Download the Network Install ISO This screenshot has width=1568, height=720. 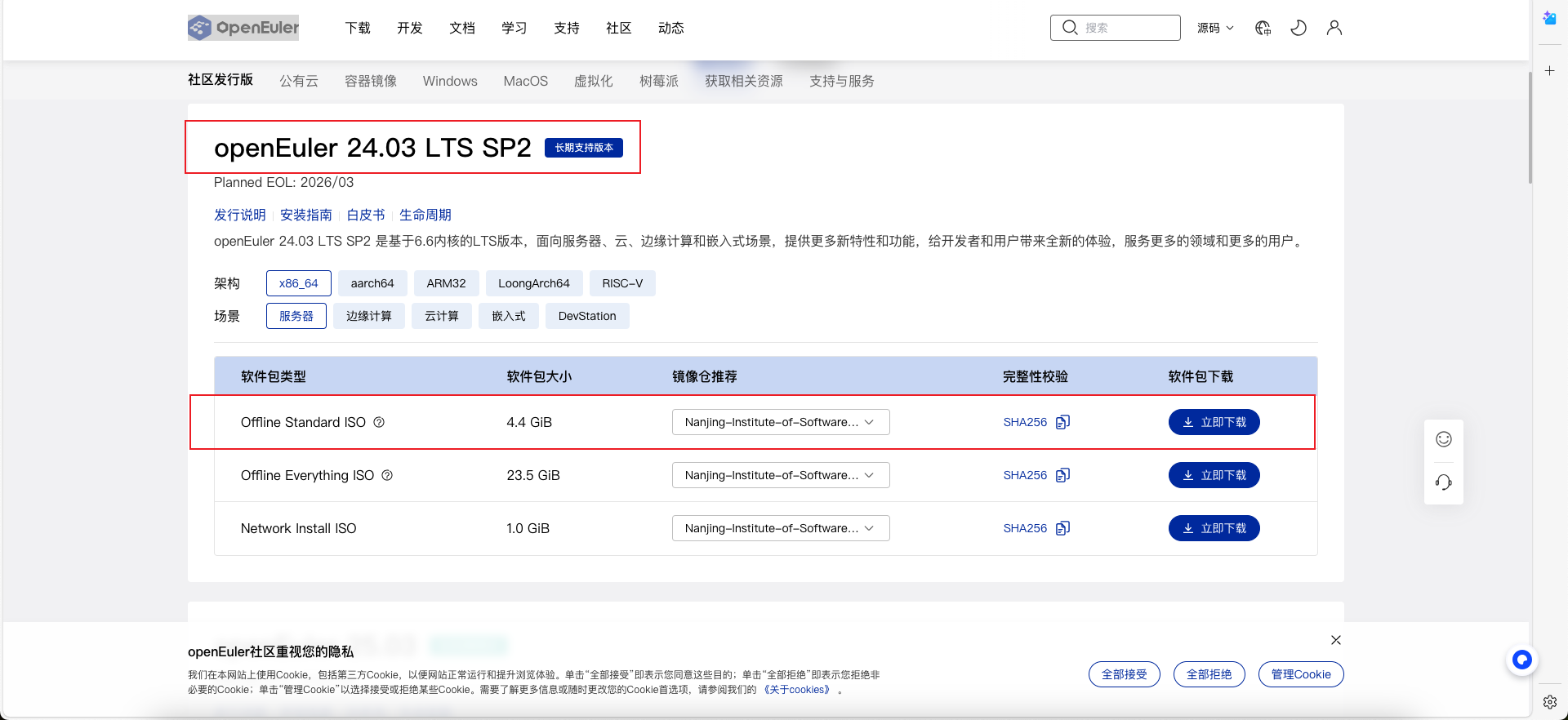[1214, 528]
